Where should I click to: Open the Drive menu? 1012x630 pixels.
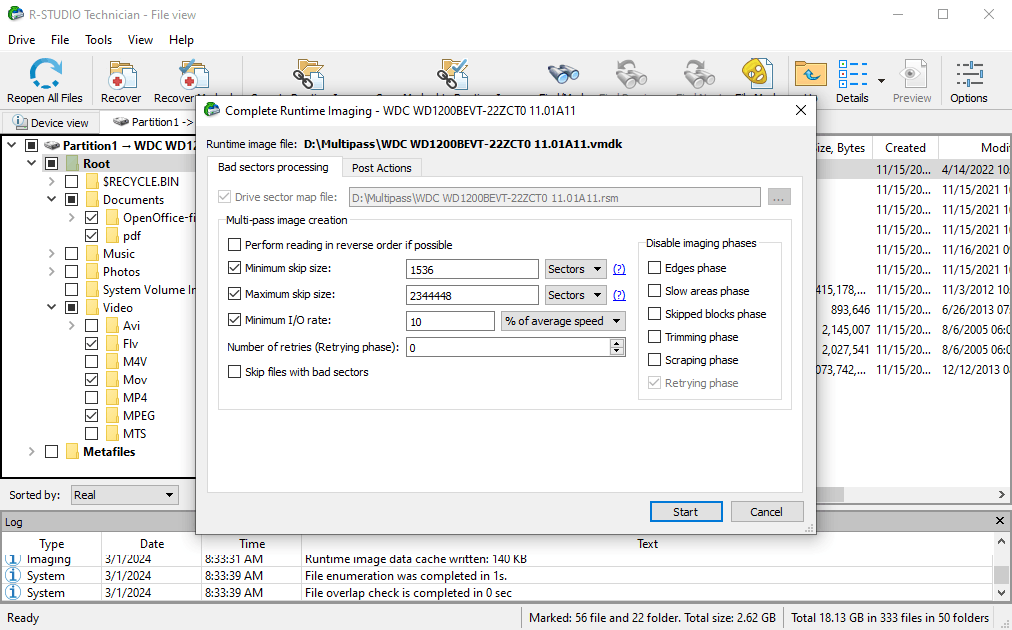point(21,40)
